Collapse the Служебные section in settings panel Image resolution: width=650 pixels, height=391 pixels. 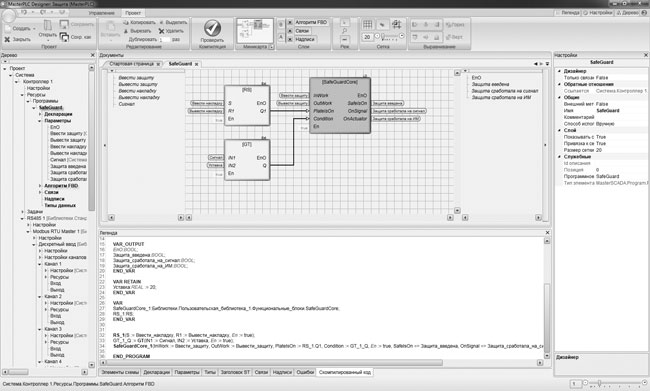tap(559, 157)
